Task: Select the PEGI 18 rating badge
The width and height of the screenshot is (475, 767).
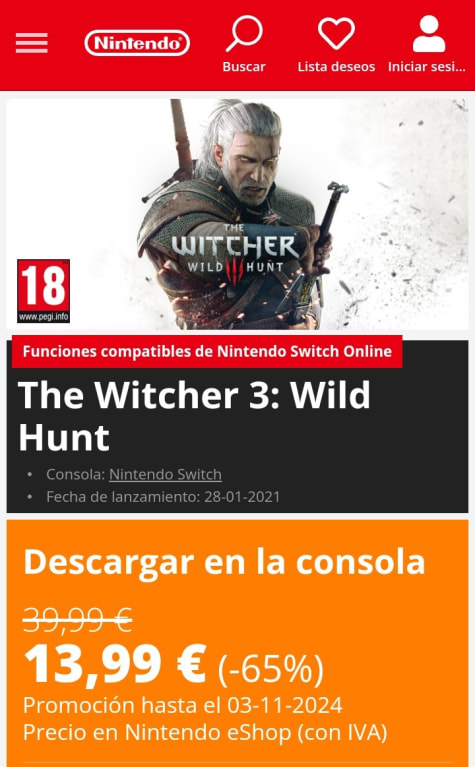Action: tap(44, 291)
